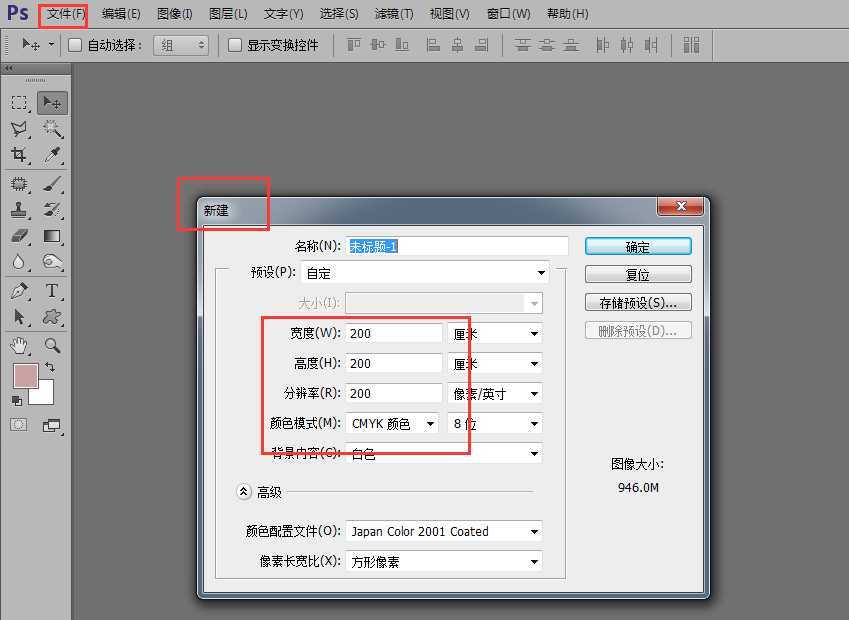
Task: Select the Brush tool
Action: point(52,184)
